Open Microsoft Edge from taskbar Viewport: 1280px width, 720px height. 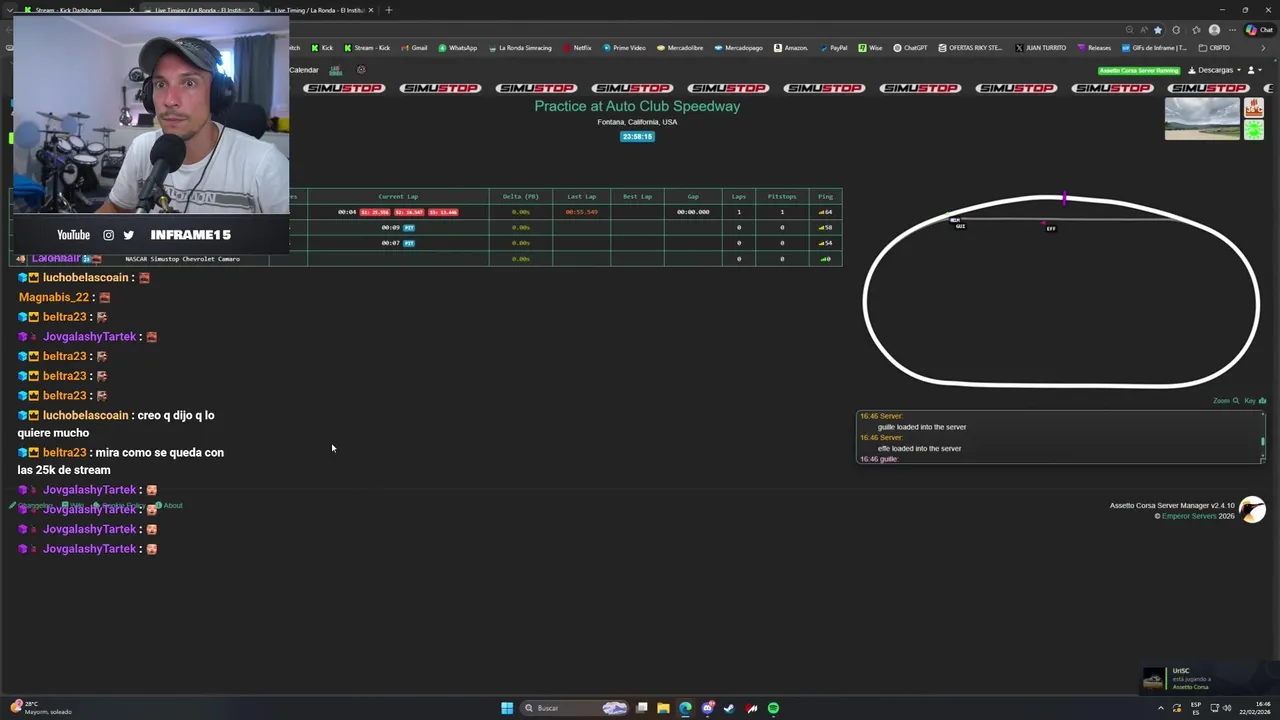coord(685,708)
